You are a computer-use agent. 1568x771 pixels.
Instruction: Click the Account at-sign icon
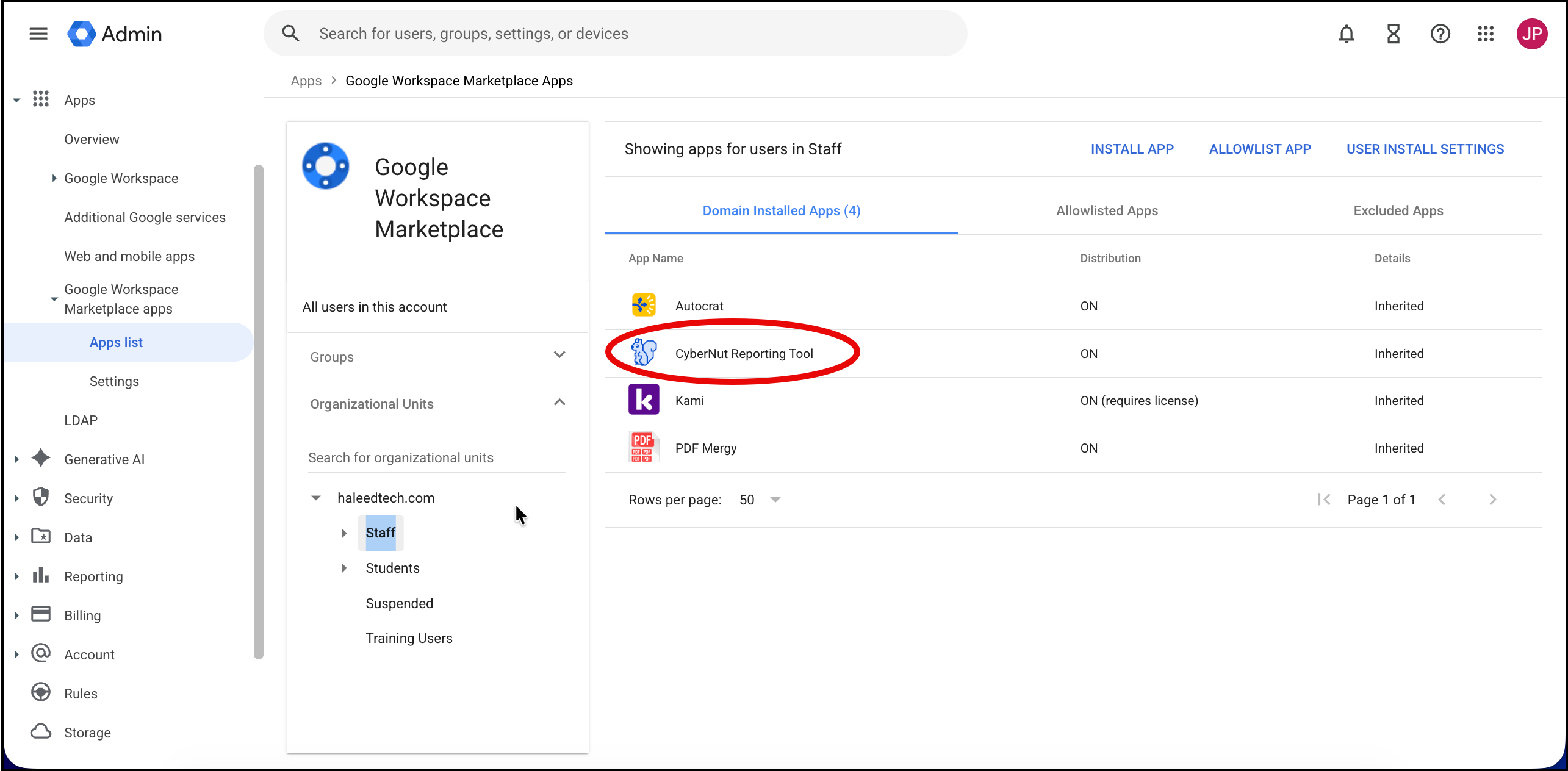click(41, 653)
